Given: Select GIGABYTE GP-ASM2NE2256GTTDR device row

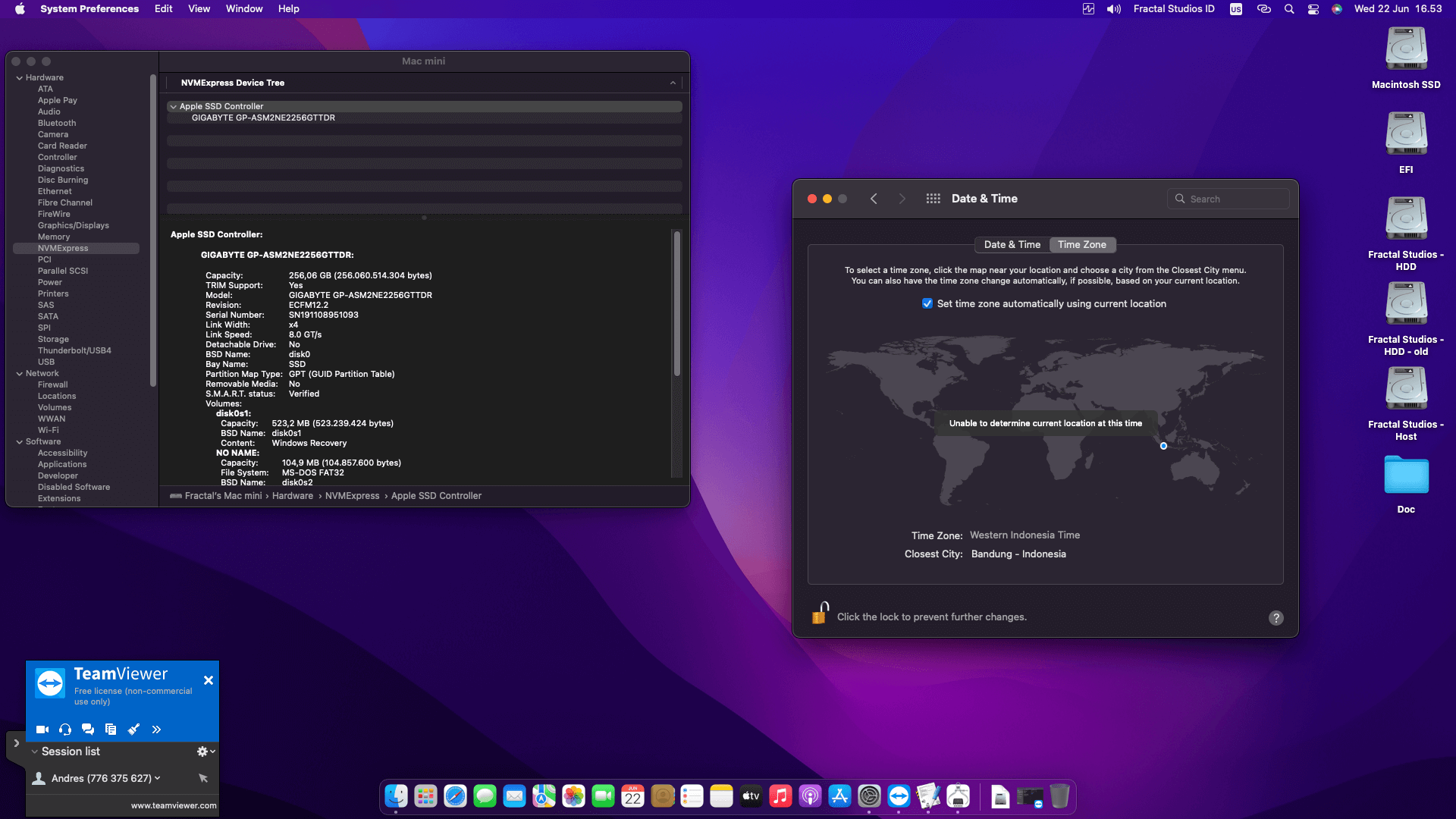Looking at the screenshot, I should click(x=425, y=118).
